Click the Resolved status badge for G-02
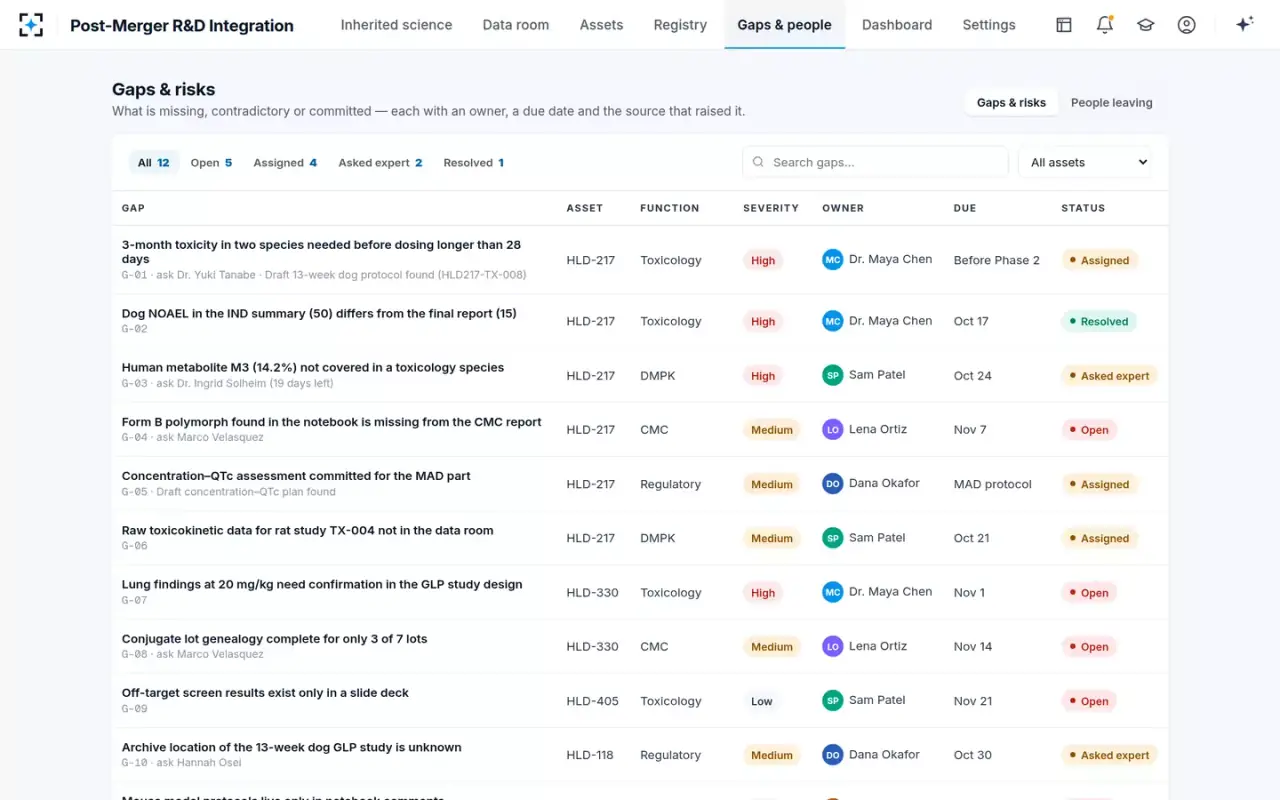Image resolution: width=1280 pixels, height=800 pixels. tap(1097, 322)
